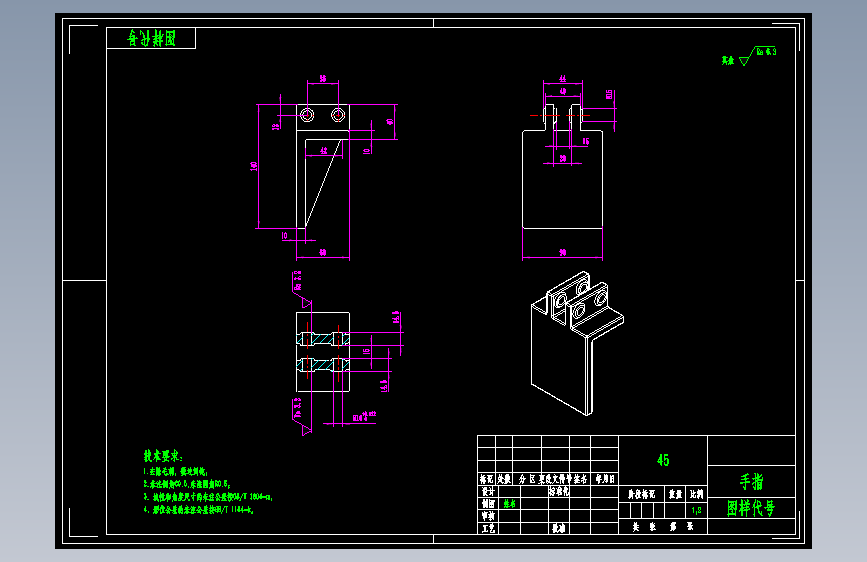This screenshot has height=562, width=867.
Task: Select the green name next to 制图
Action: [x=509, y=503]
